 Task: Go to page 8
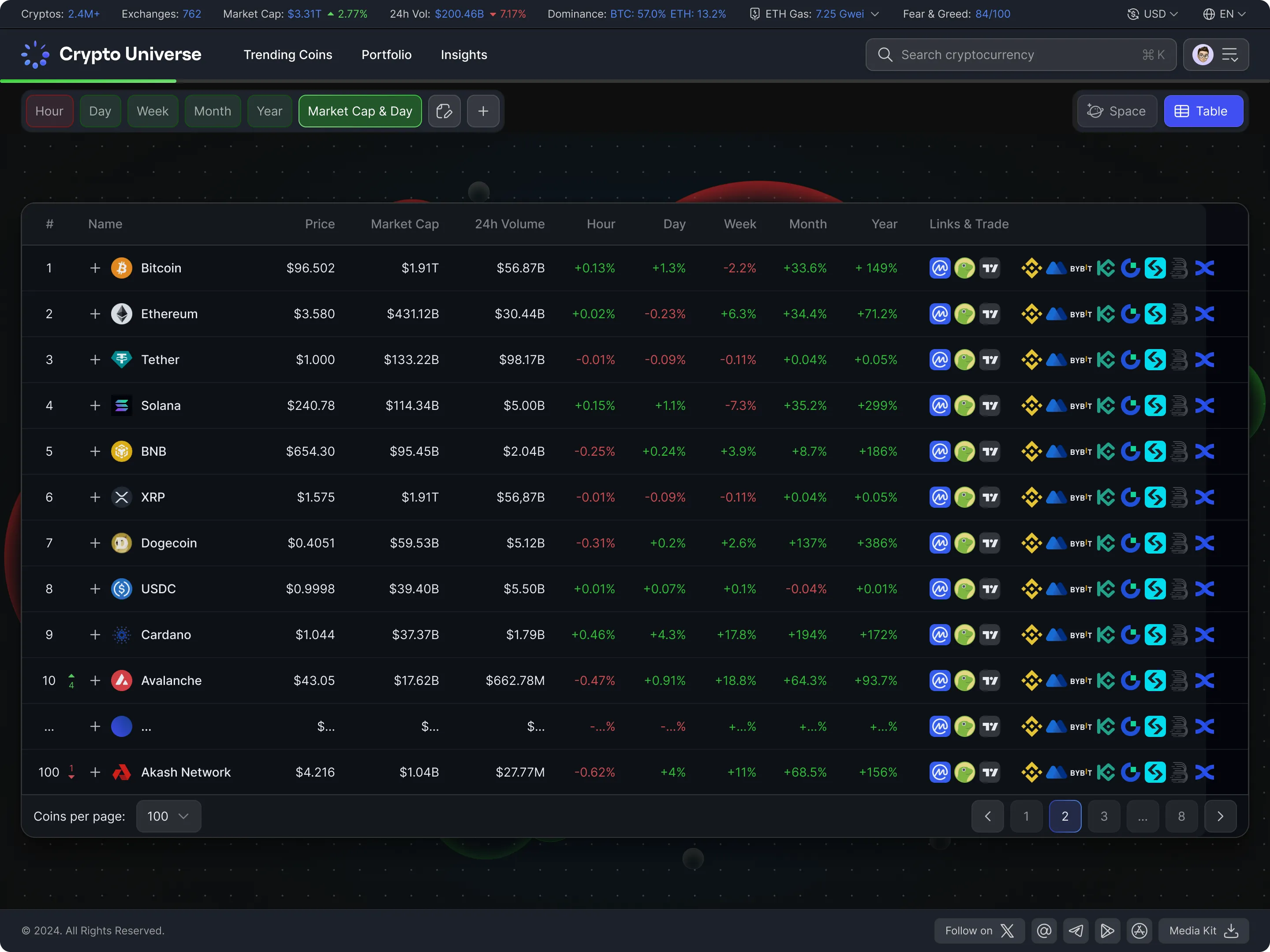click(1181, 816)
